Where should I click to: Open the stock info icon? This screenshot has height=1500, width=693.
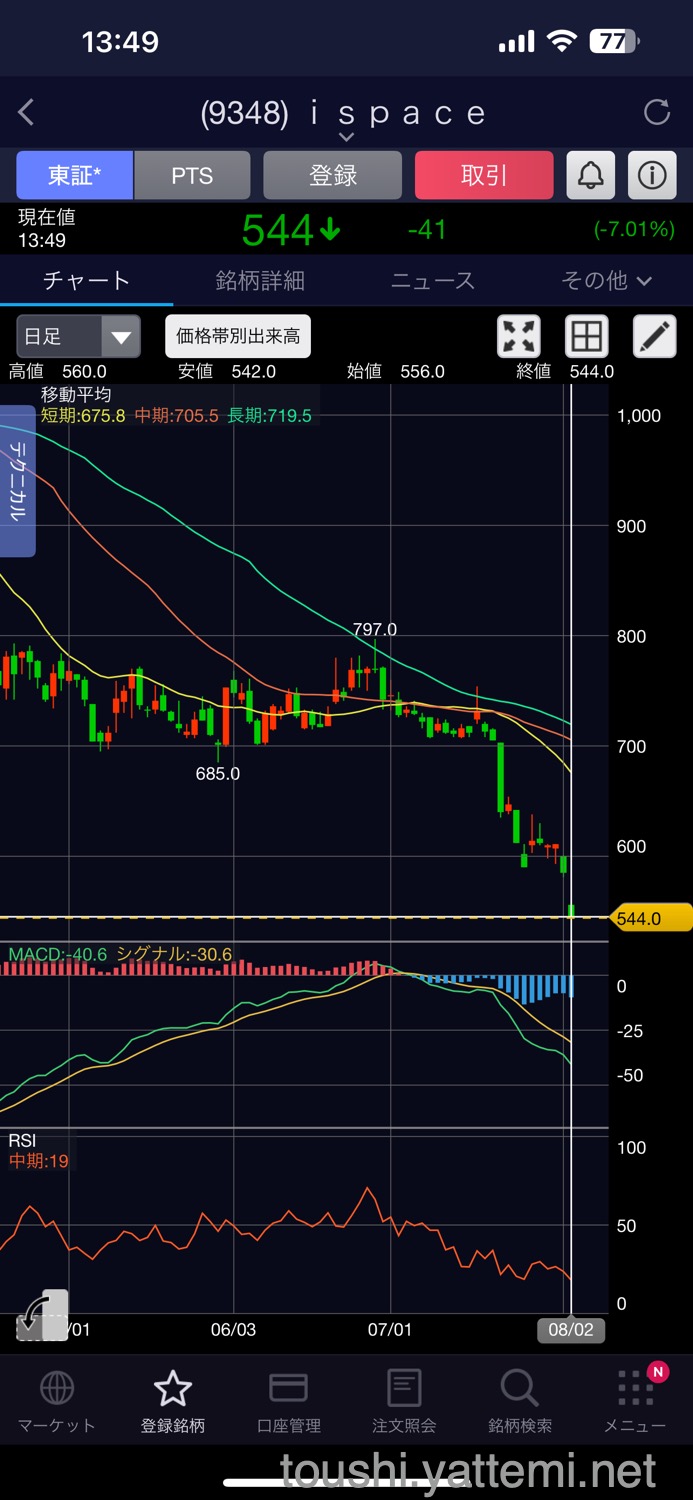(652, 176)
